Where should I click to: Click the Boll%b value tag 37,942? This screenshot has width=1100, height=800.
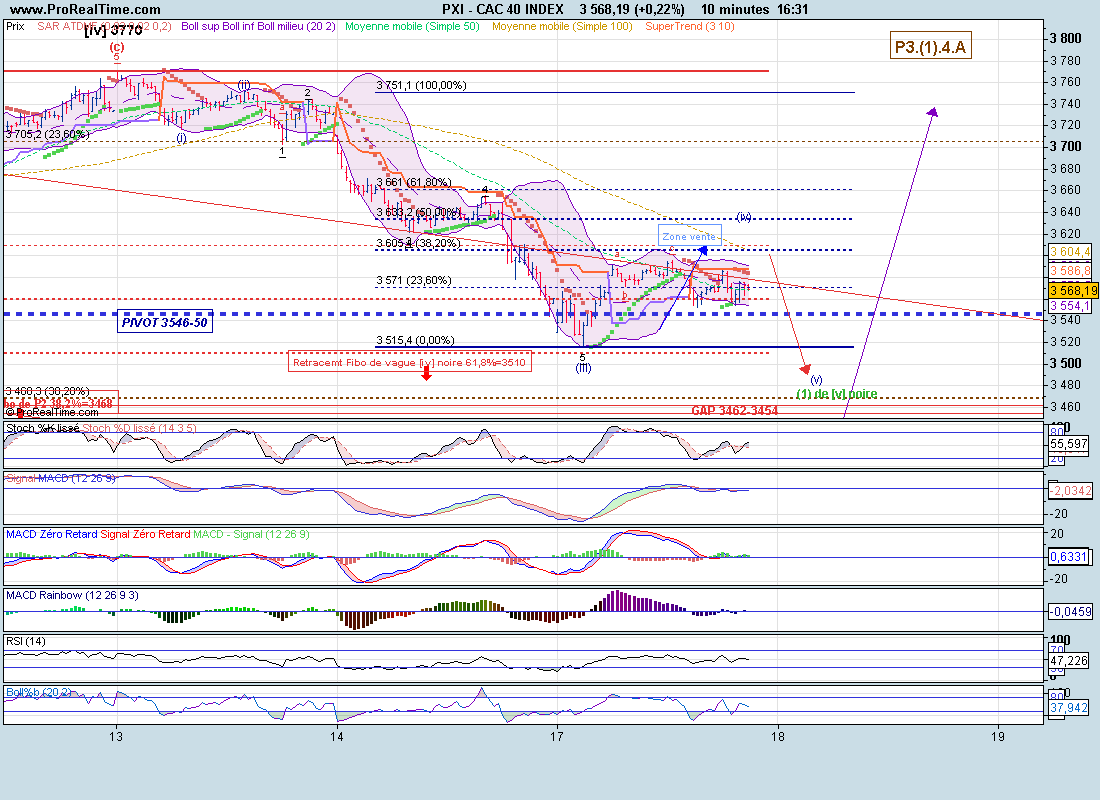coord(1068,708)
